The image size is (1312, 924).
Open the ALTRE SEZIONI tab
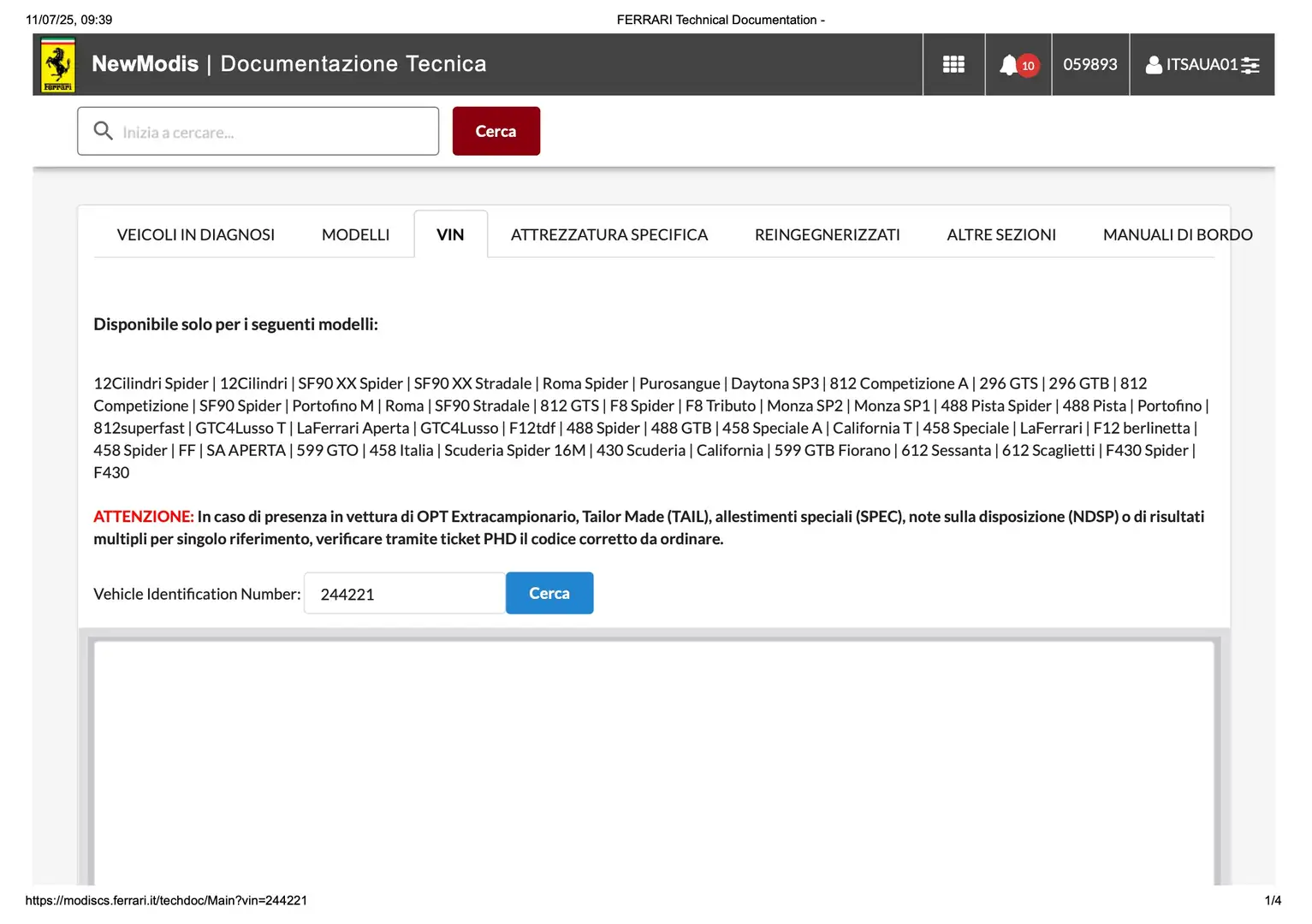point(1001,234)
